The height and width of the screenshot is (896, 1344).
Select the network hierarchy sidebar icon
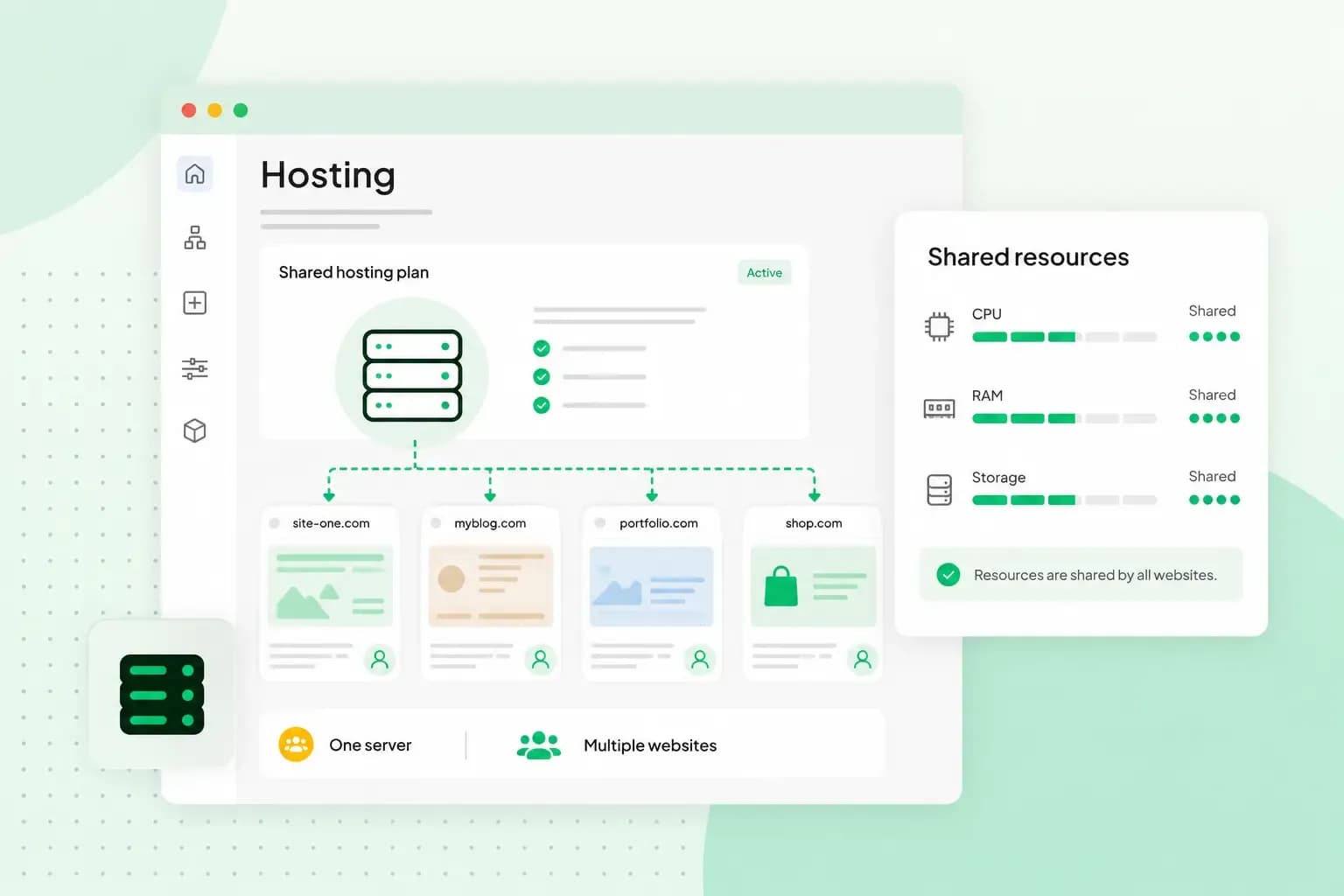[x=195, y=238]
